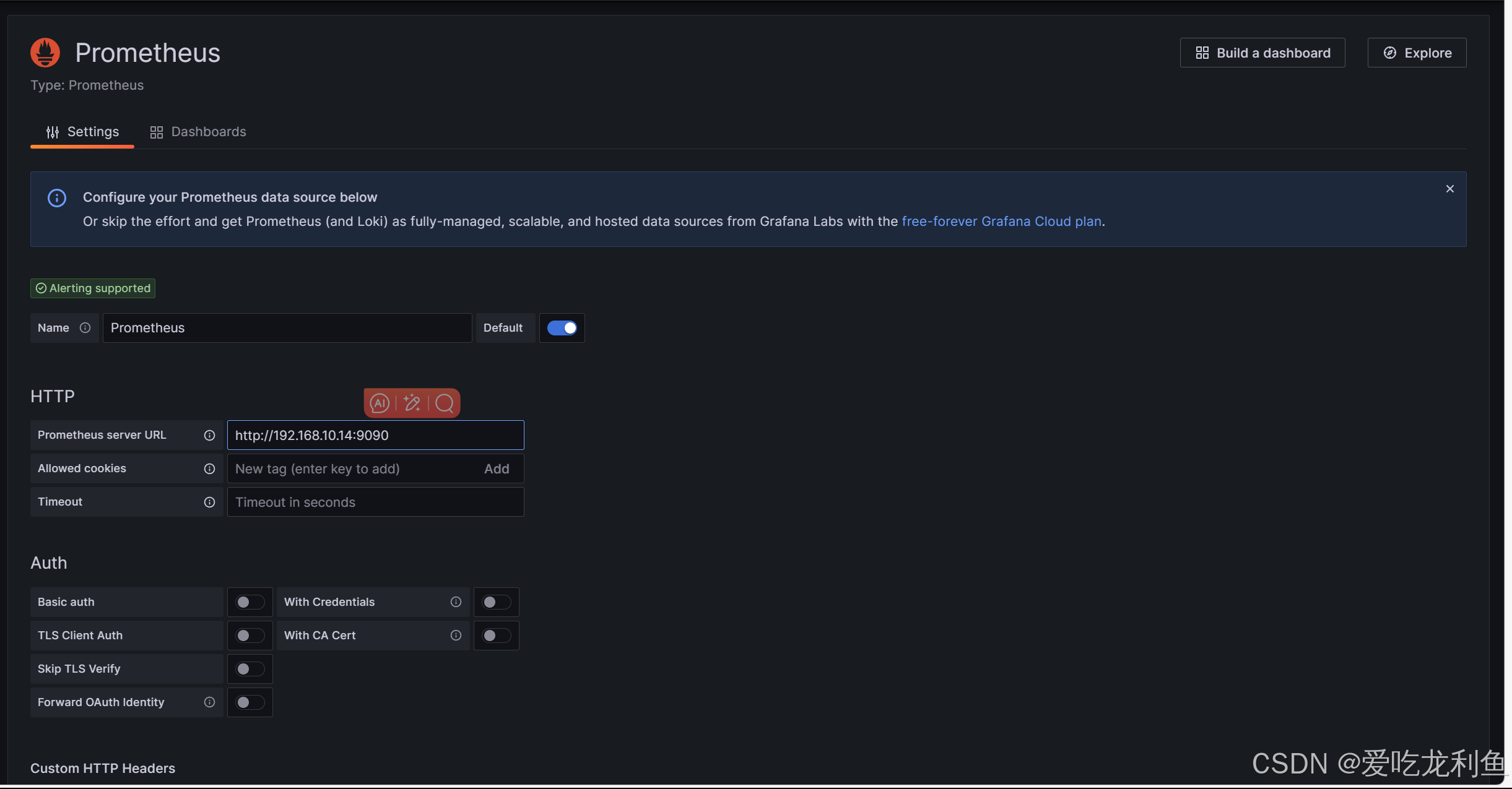Dismiss the configuration info banner
This screenshot has height=789, width=1512.
(x=1449, y=189)
